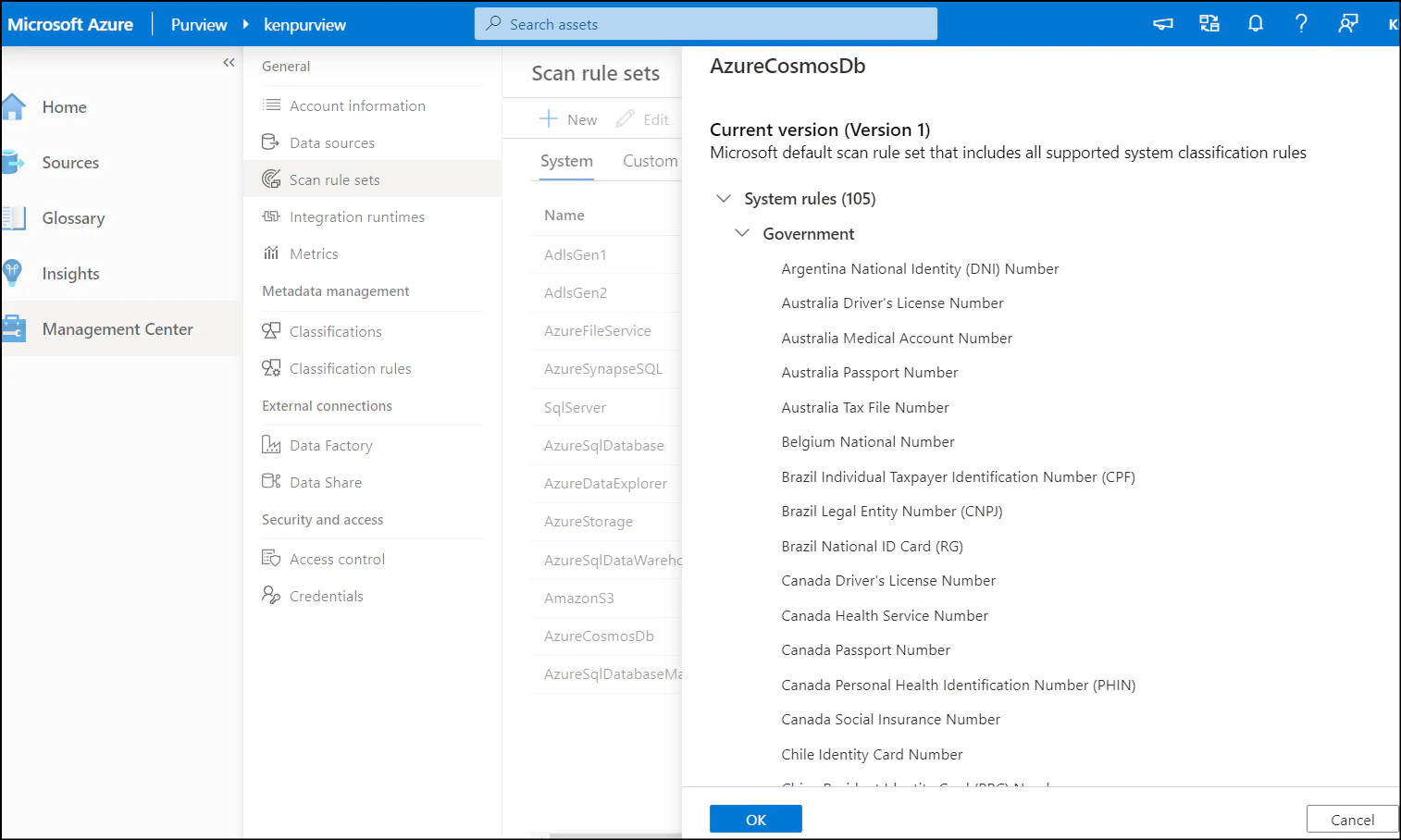Click the Search assets input field

tap(706, 24)
